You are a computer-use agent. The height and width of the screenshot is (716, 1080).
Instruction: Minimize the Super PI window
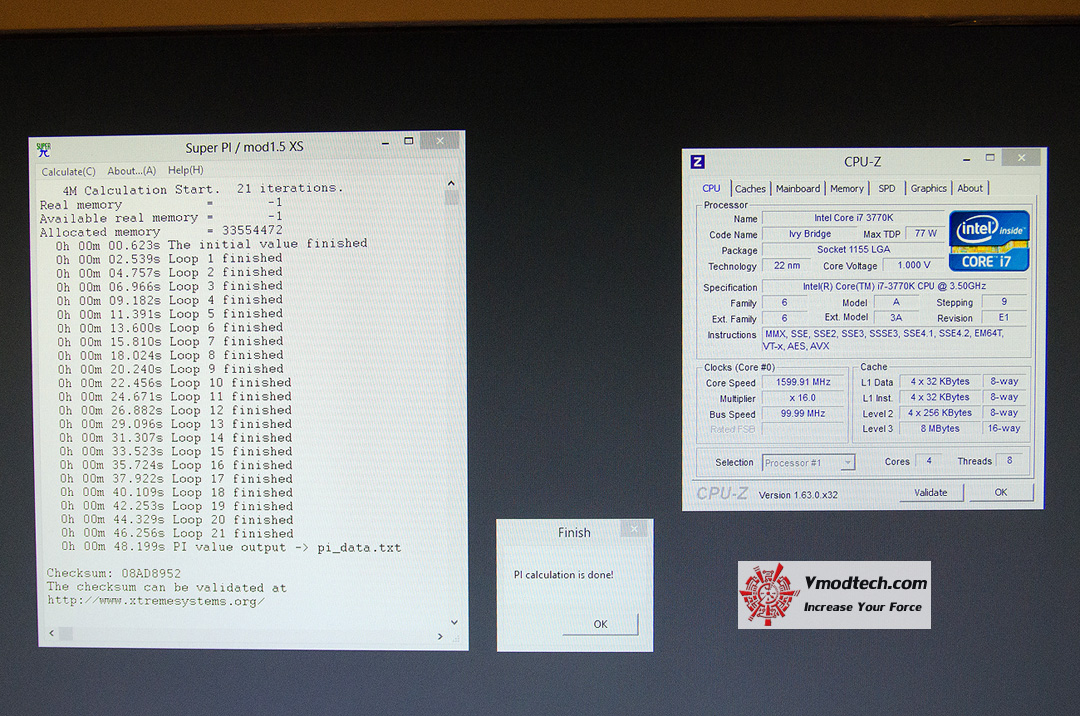pyautogui.click(x=386, y=143)
